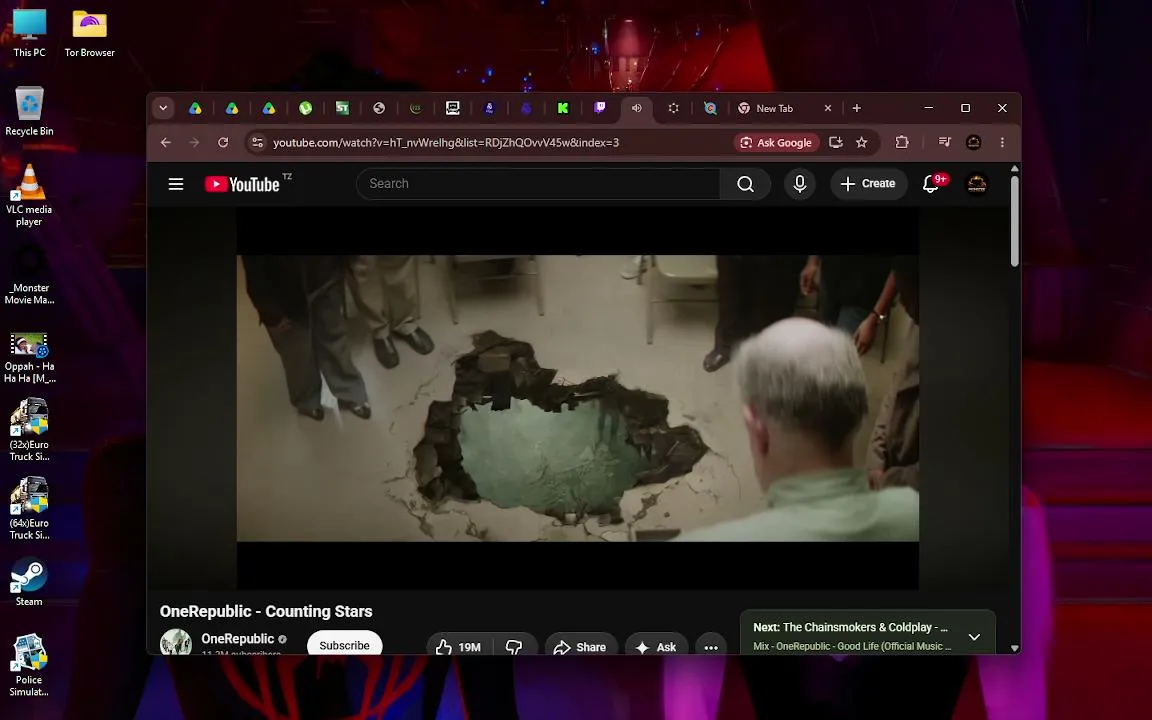Open Chrome extensions puzzle icon
Screen dimensions: 1152x720
point(902,143)
